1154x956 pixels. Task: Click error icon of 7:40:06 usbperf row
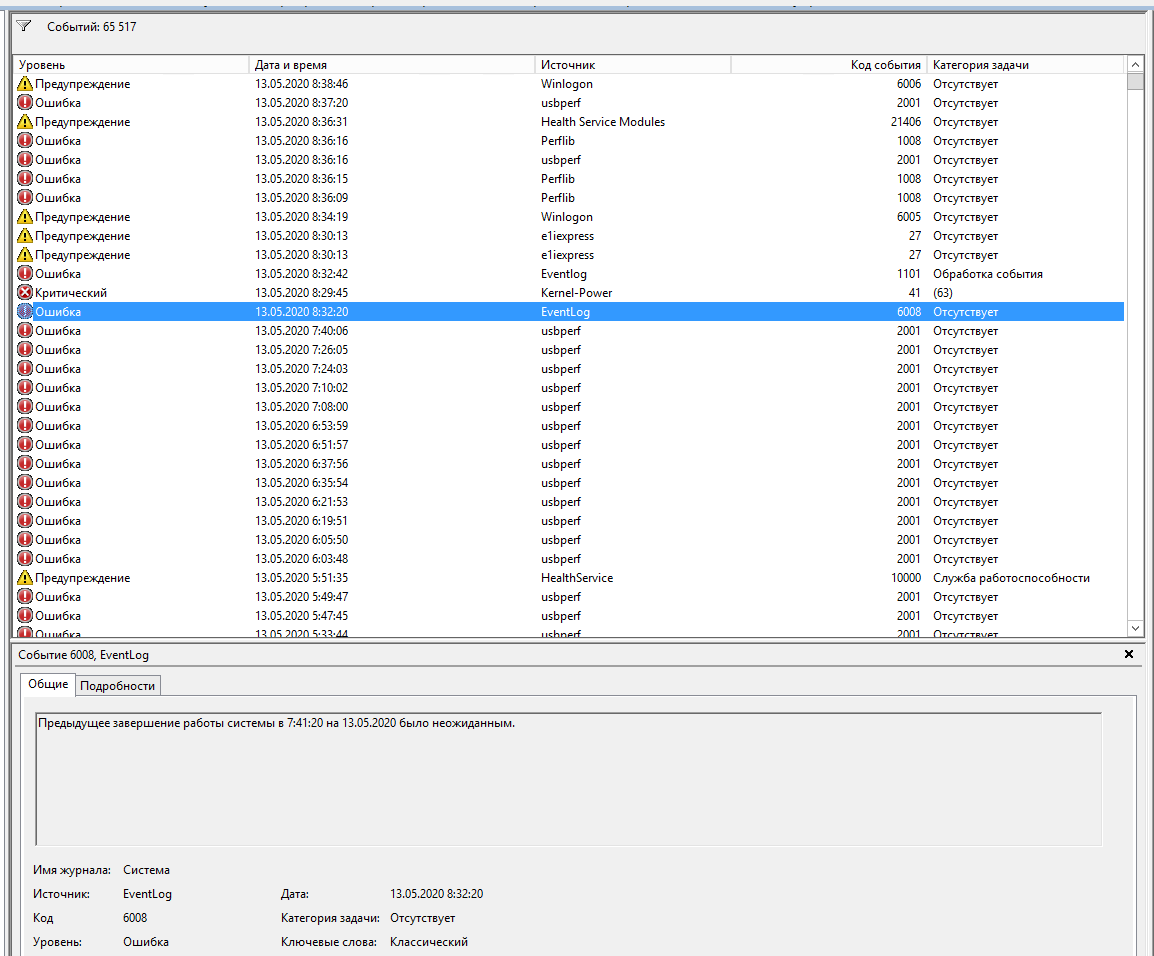point(25,331)
